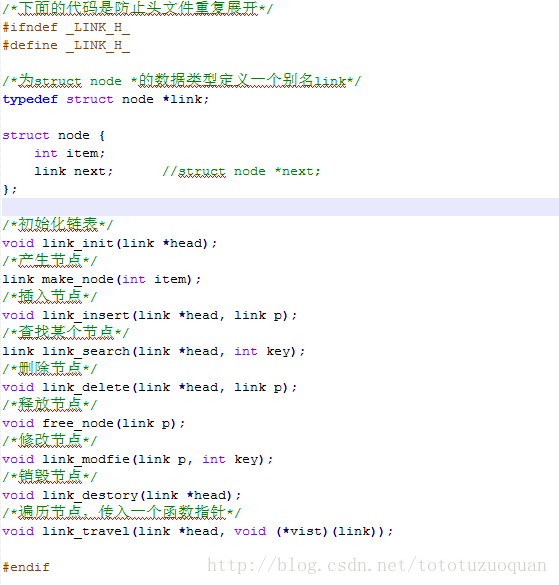This screenshot has height=585, width=559.
Task: Click the #endif directive
Action: pyautogui.click(x=26, y=567)
